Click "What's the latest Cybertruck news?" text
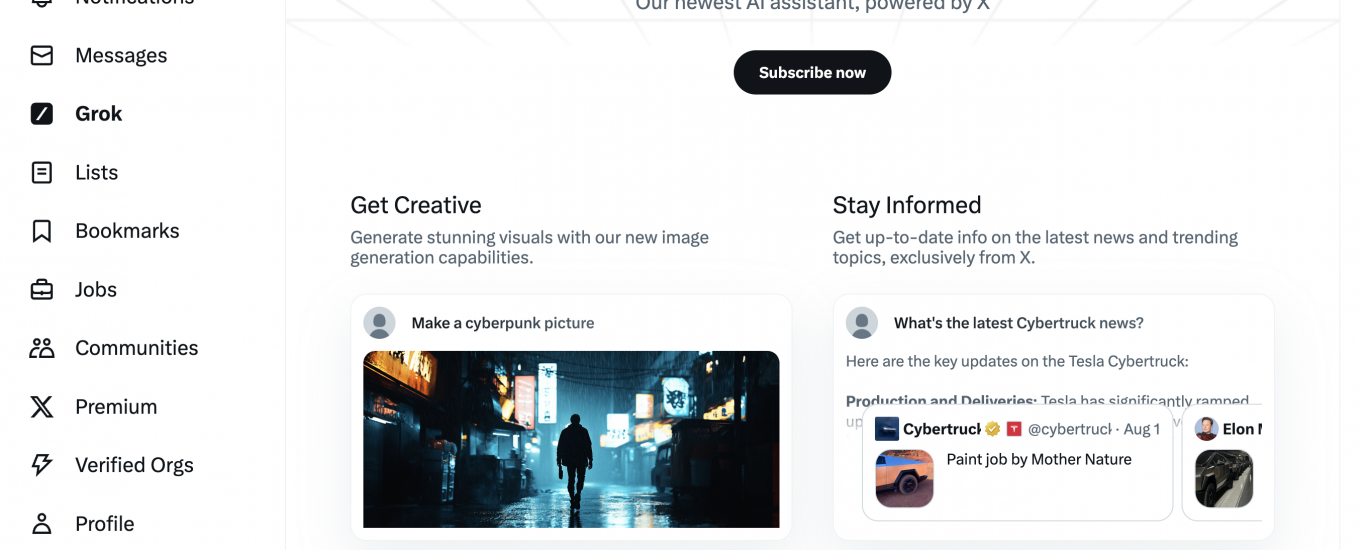 point(1019,323)
